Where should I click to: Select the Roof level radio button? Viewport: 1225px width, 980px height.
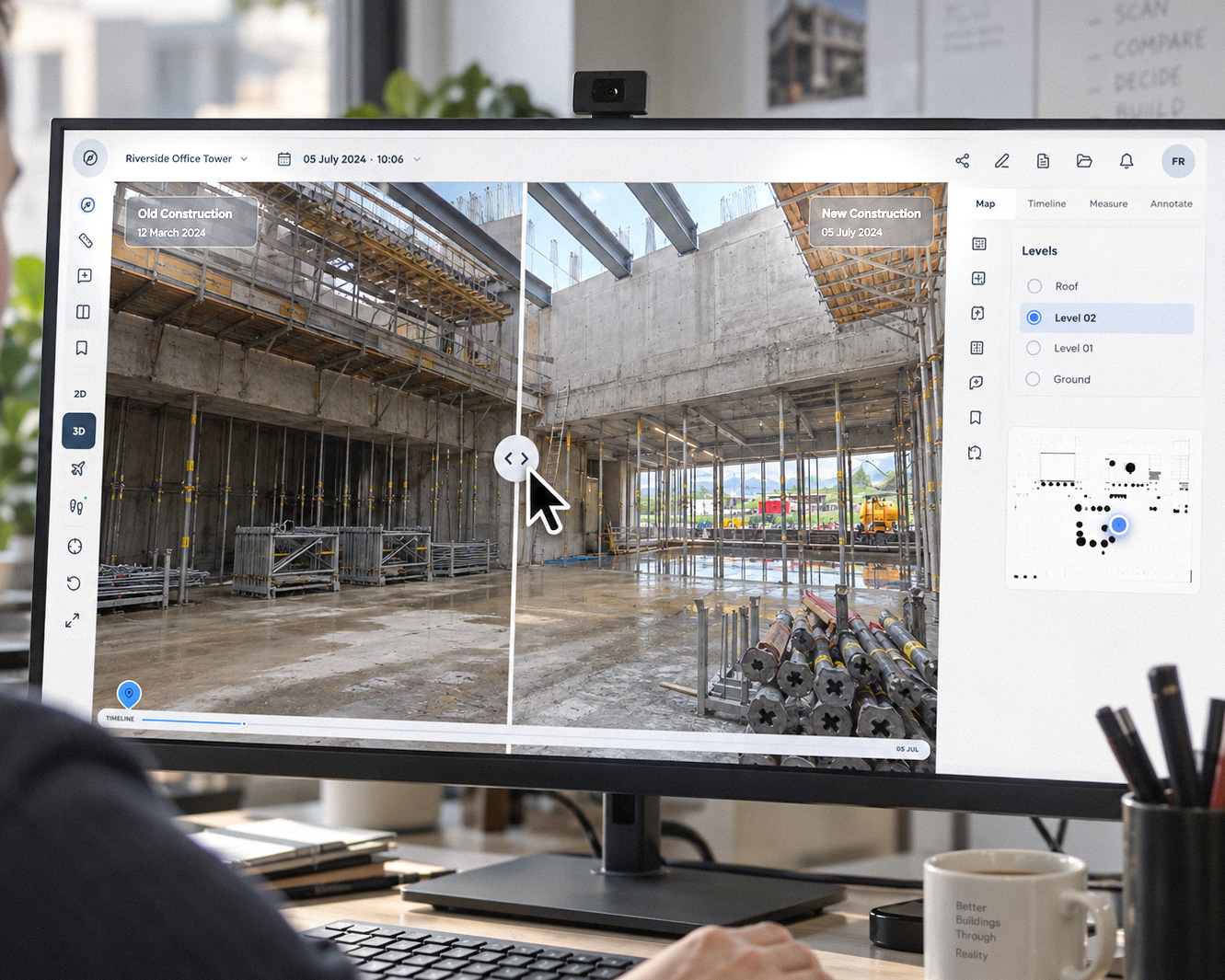(x=1034, y=286)
